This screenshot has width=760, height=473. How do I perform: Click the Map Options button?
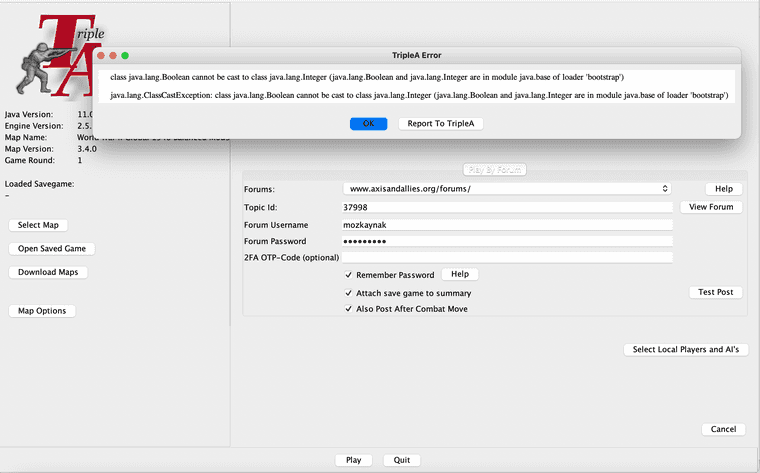pyautogui.click(x=42, y=311)
